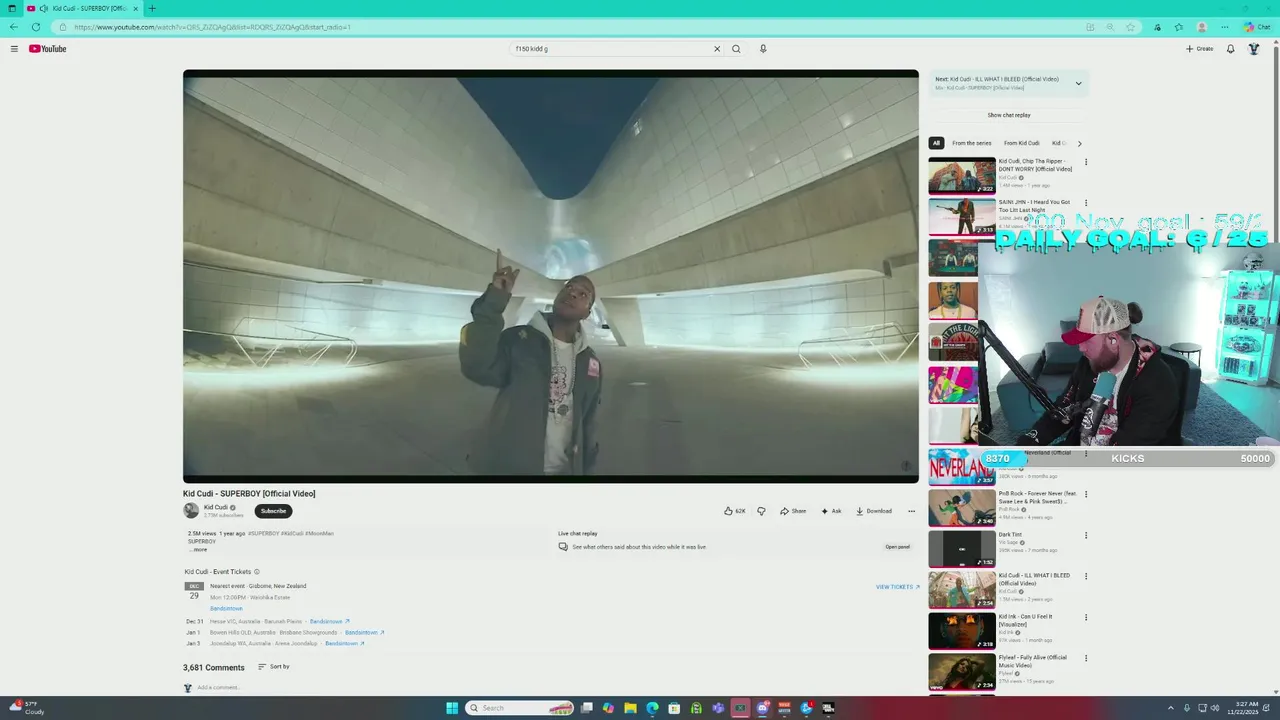Open options menu for Dark Tint video
1280x720 pixels.
pyautogui.click(x=1086, y=535)
